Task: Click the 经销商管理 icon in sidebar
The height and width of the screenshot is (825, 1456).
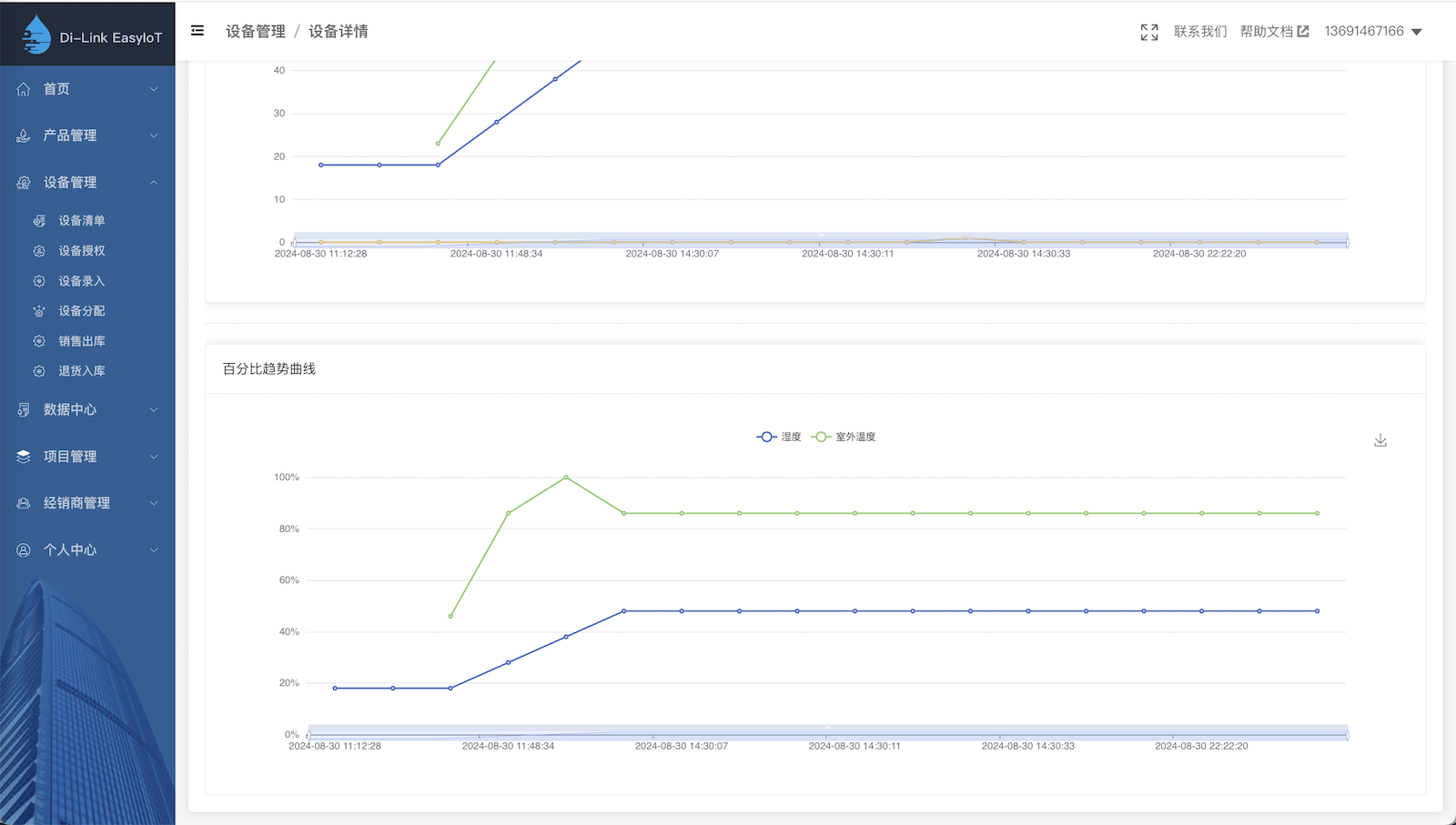Action: coord(24,503)
